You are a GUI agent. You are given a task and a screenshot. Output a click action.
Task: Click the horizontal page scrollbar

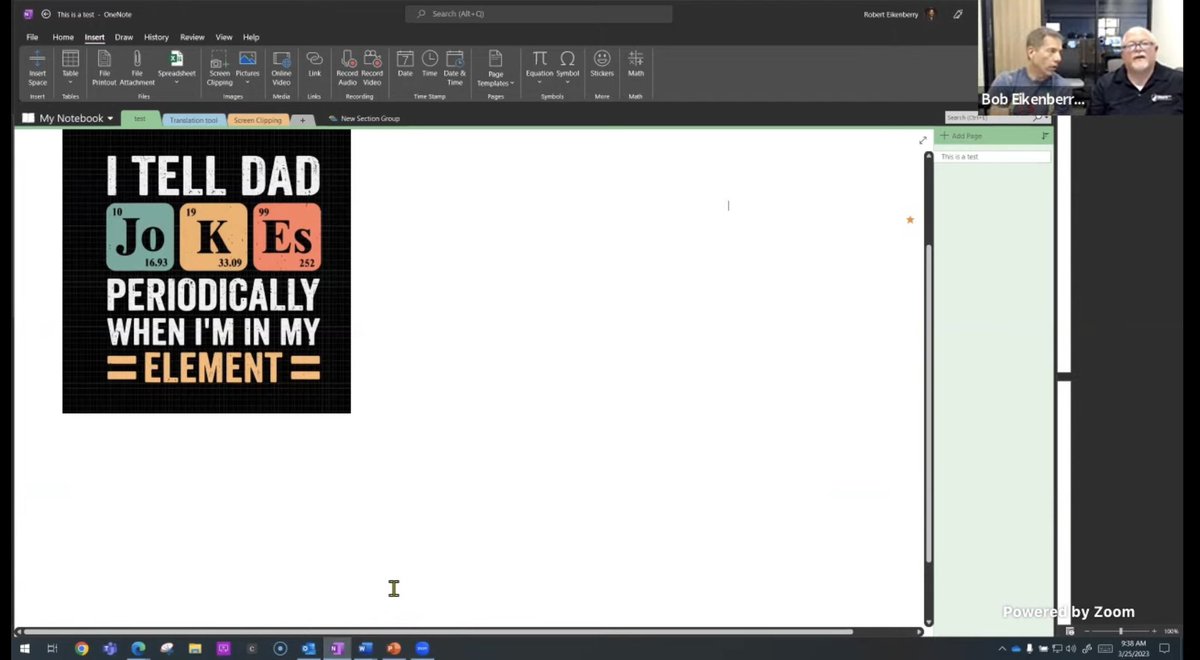pos(438,631)
